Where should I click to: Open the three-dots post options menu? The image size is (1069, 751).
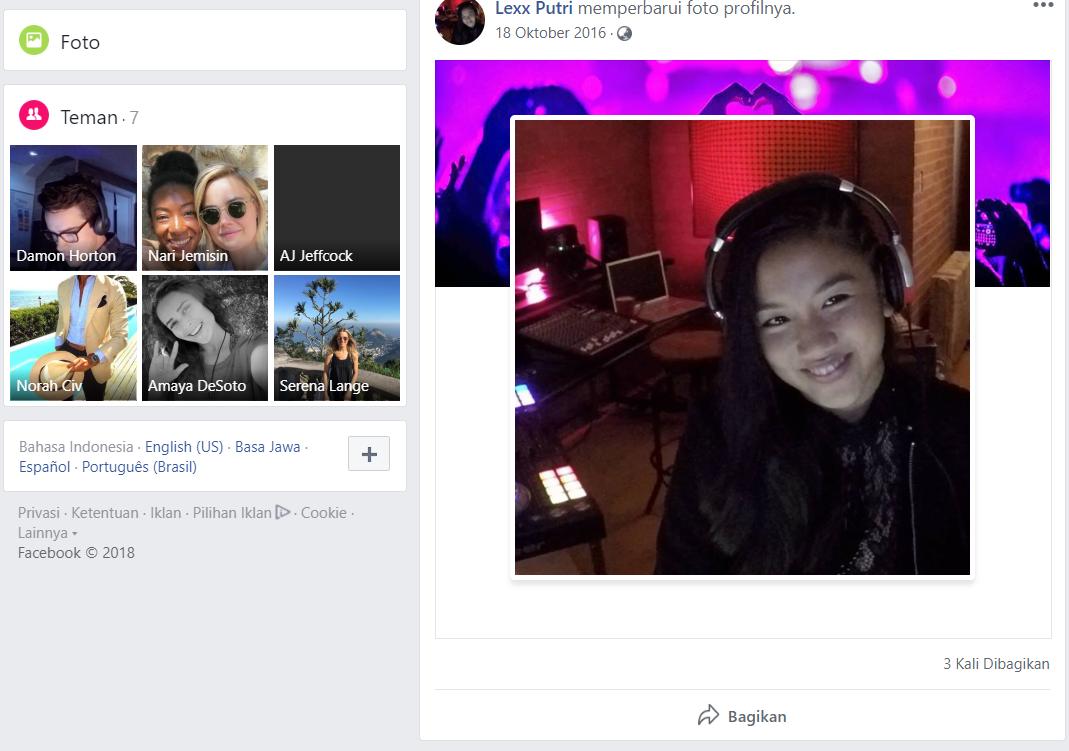coord(1043,5)
